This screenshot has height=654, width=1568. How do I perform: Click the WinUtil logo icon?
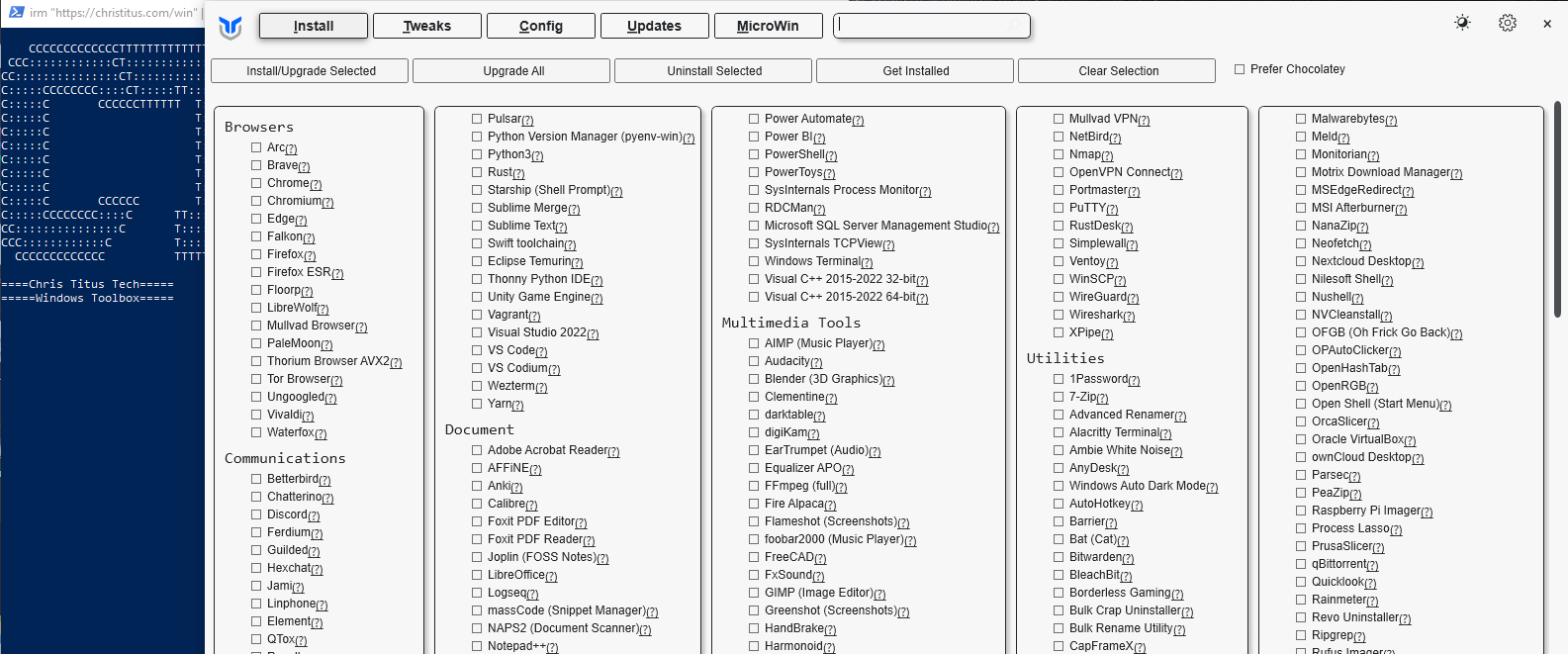click(231, 27)
